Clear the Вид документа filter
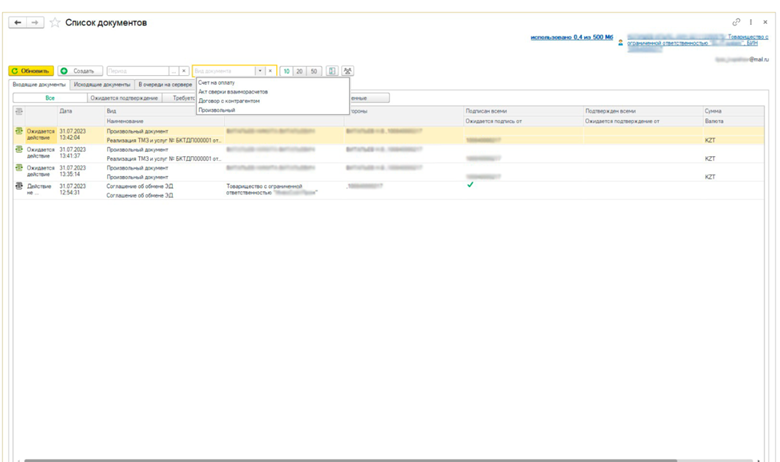The height and width of the screenshot is (462, 780). point(270,71)
